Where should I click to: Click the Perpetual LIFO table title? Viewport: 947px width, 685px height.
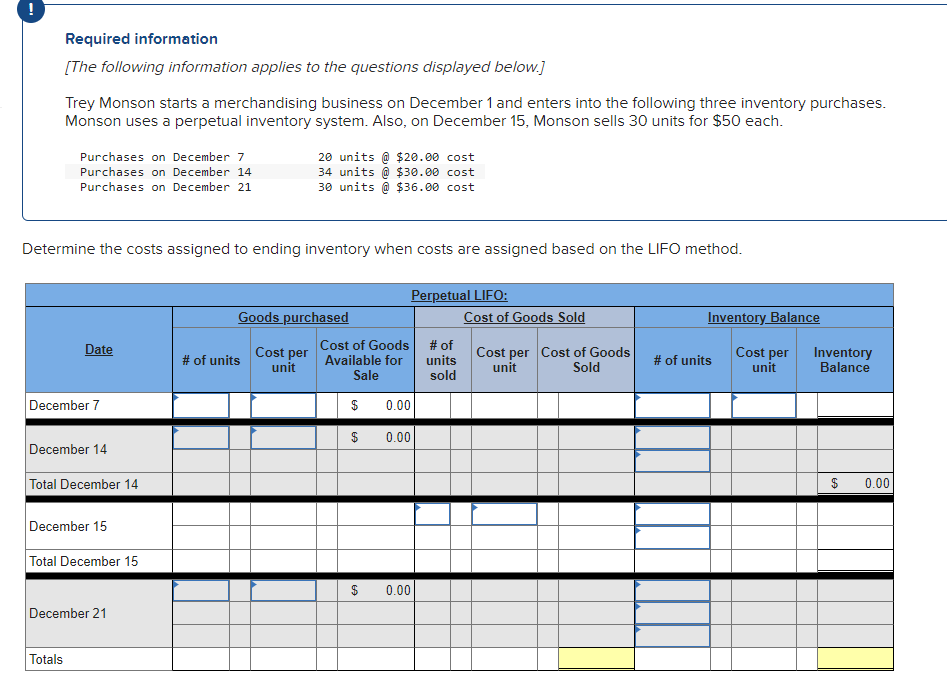[x=459, y=295]
